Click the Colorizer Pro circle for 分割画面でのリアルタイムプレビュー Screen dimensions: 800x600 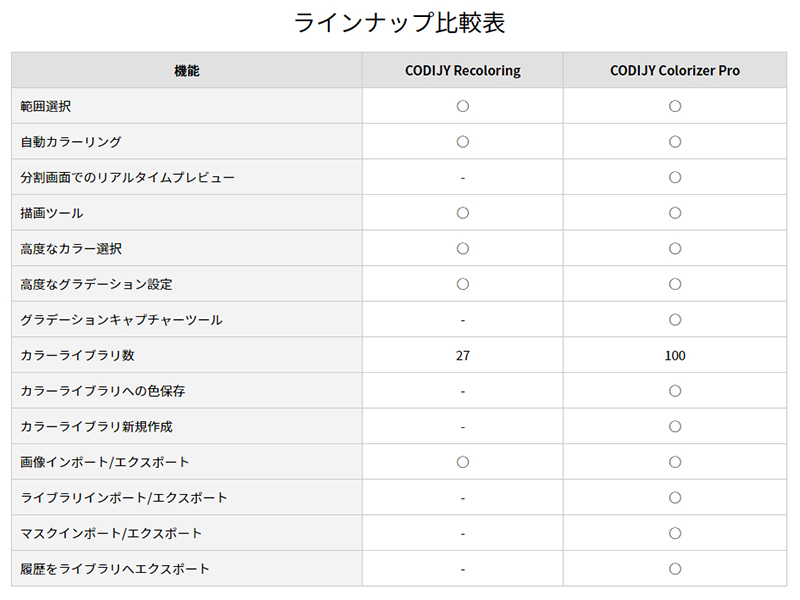[x=675, y=177]
